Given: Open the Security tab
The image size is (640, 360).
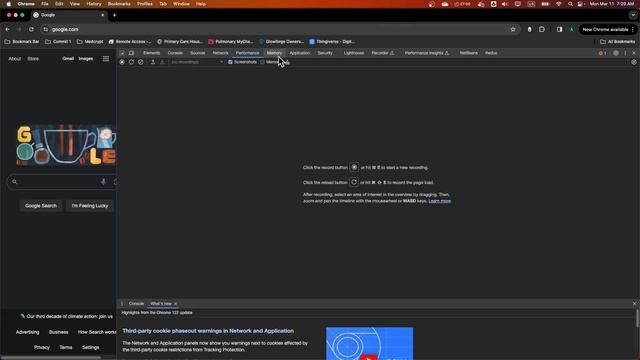Looking at the screenshot, I should [x=325, y=53].
